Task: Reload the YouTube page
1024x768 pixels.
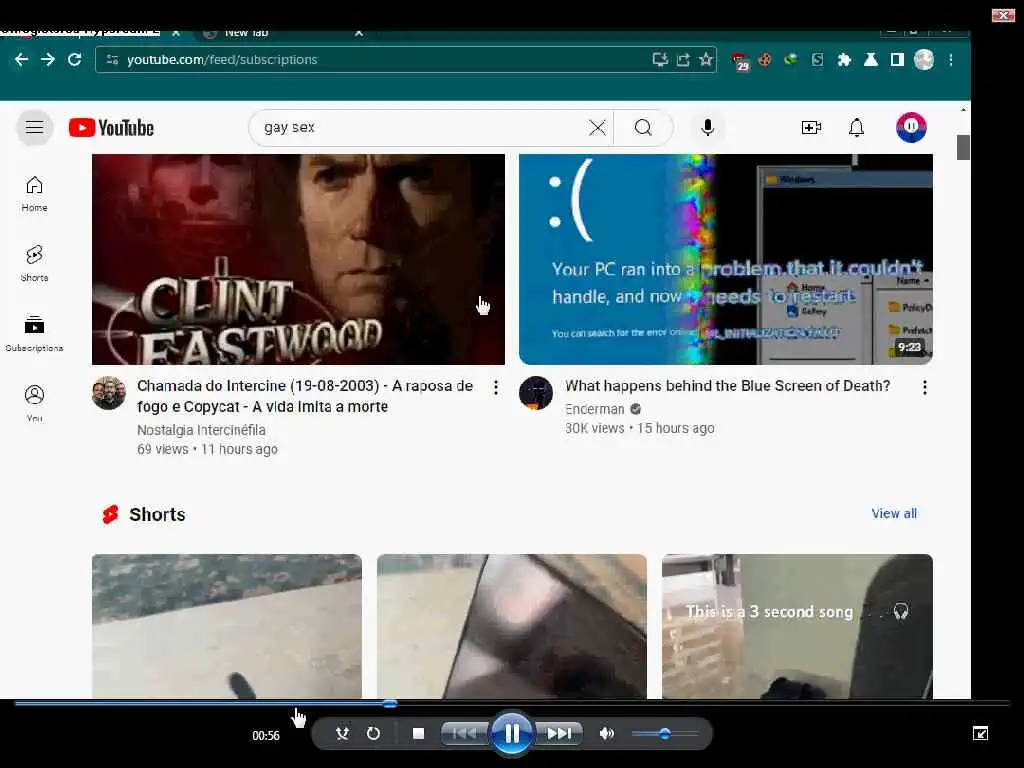Action: 74,59
